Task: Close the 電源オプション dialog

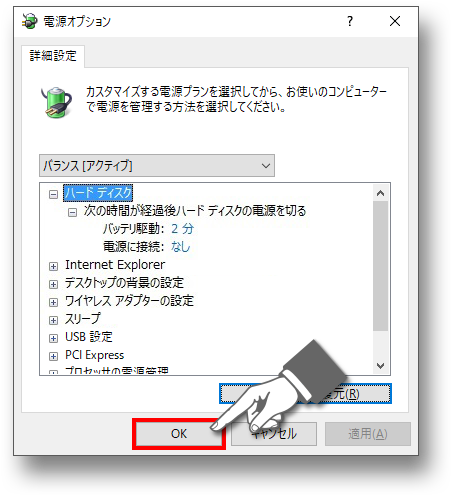Action: coord(395,21)
